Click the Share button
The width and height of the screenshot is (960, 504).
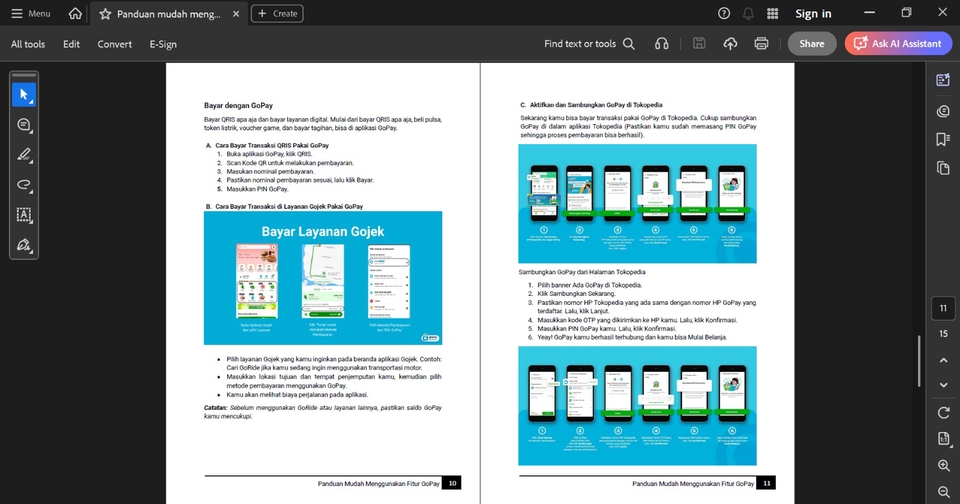811,44
